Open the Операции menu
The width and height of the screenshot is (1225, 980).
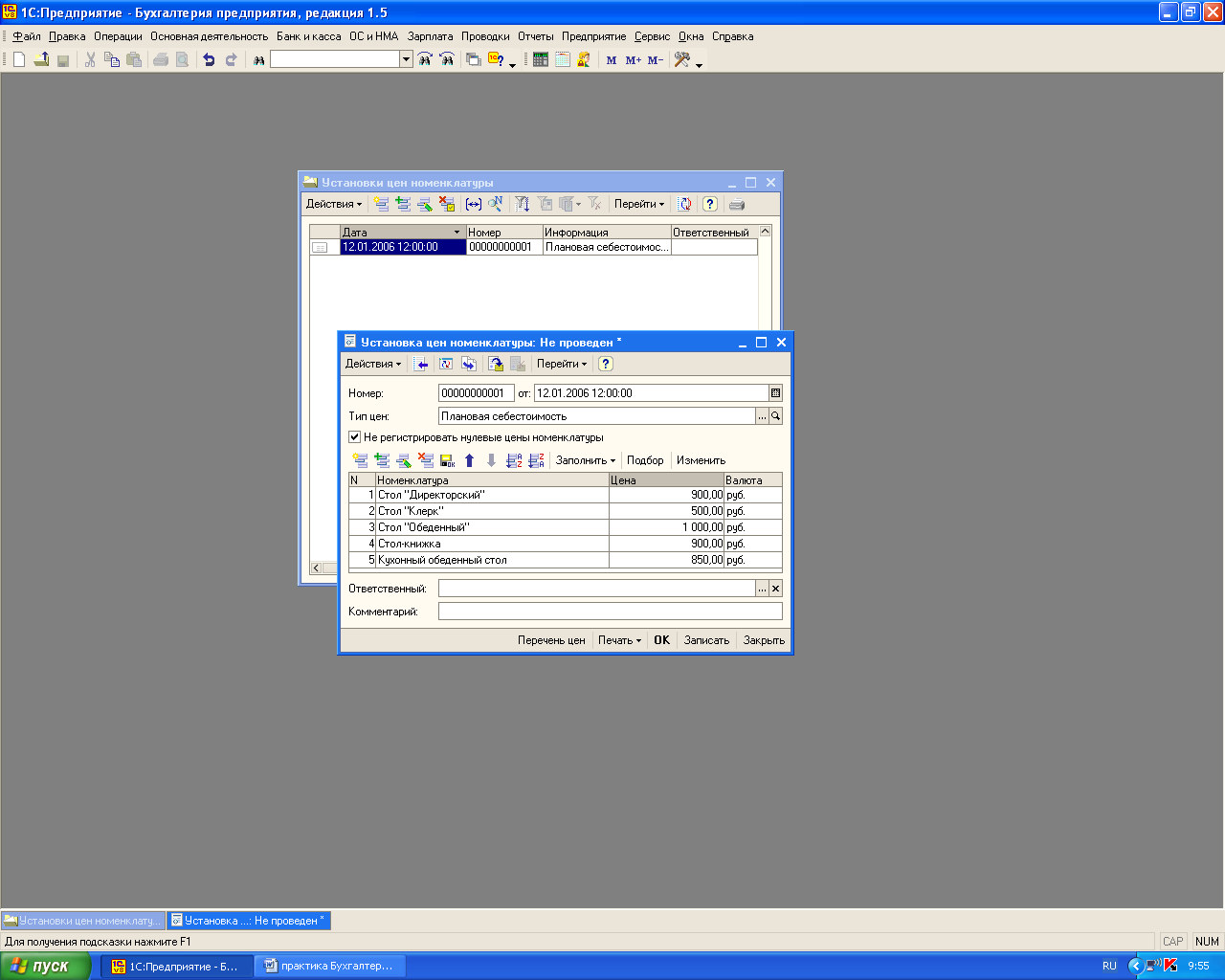pos(118,36)
